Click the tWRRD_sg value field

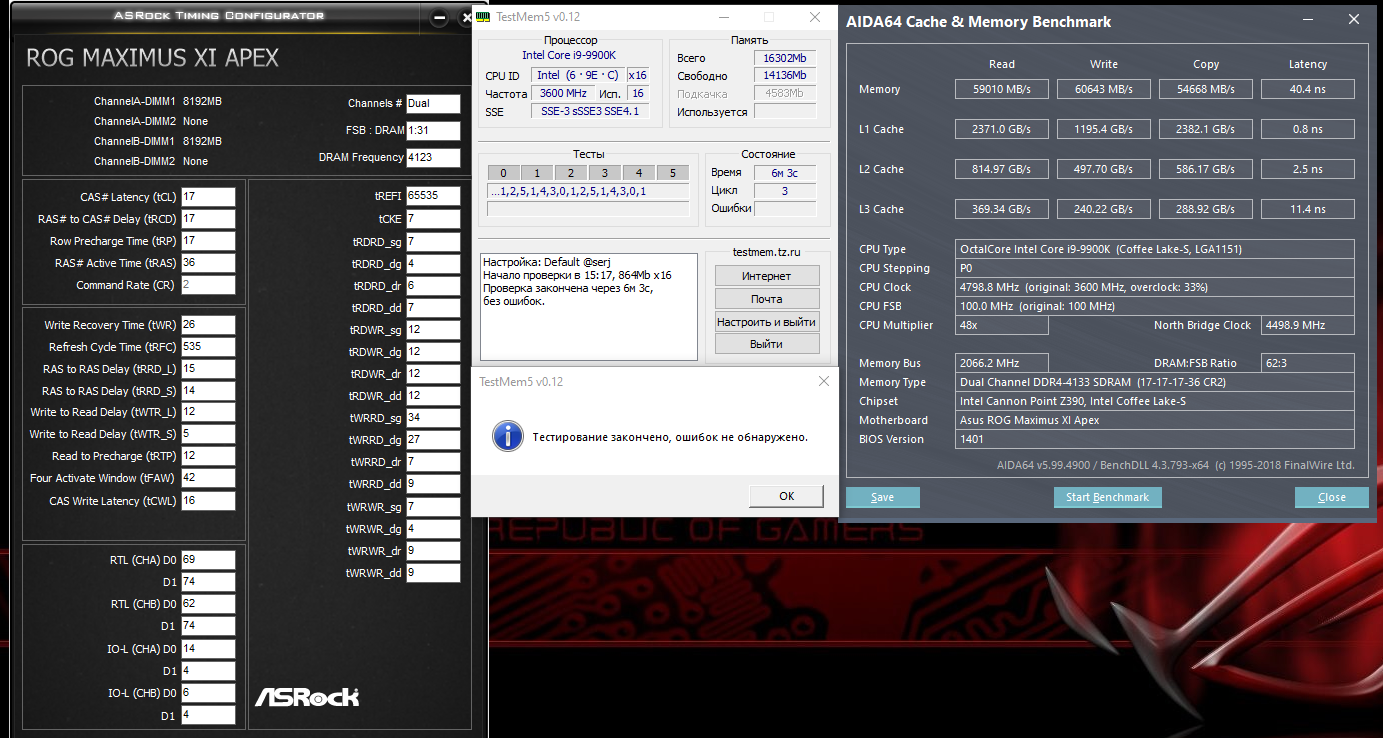(433, 418)
